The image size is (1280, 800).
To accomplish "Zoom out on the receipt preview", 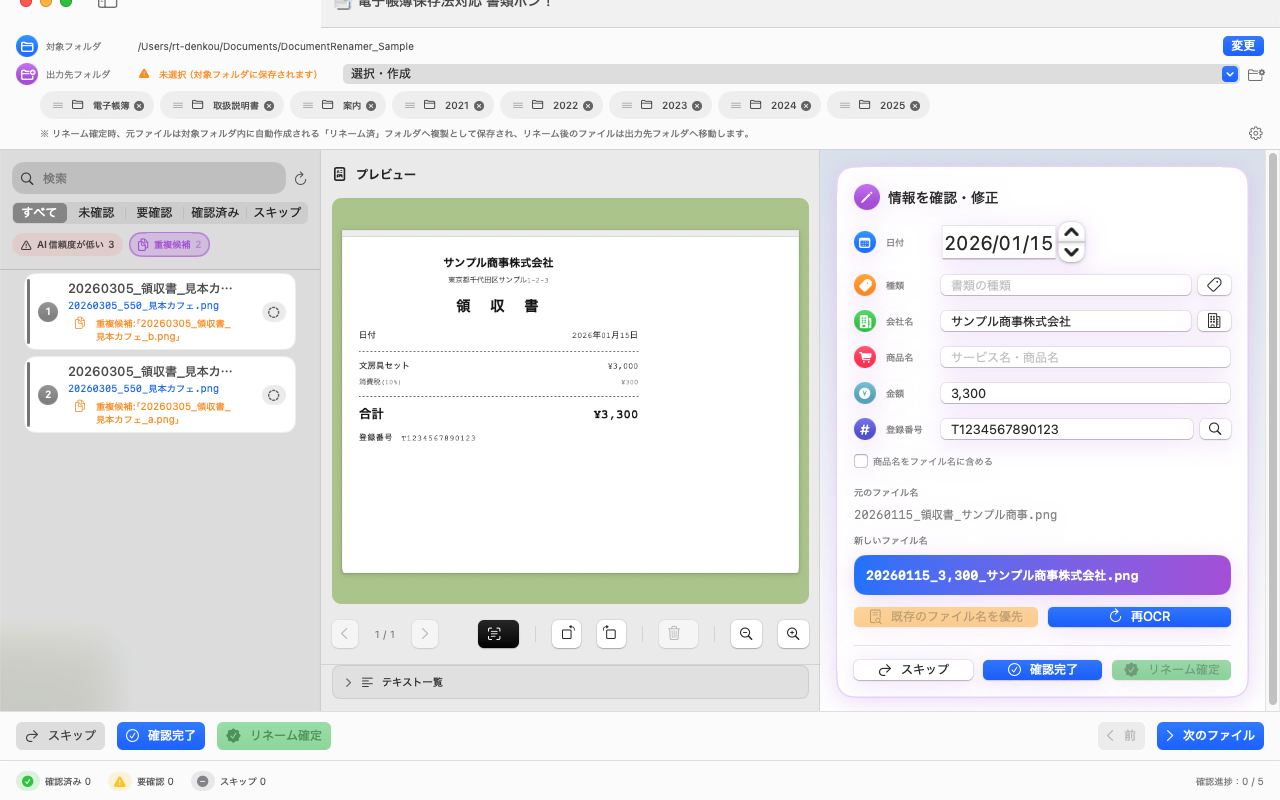I will coord(746,633).
